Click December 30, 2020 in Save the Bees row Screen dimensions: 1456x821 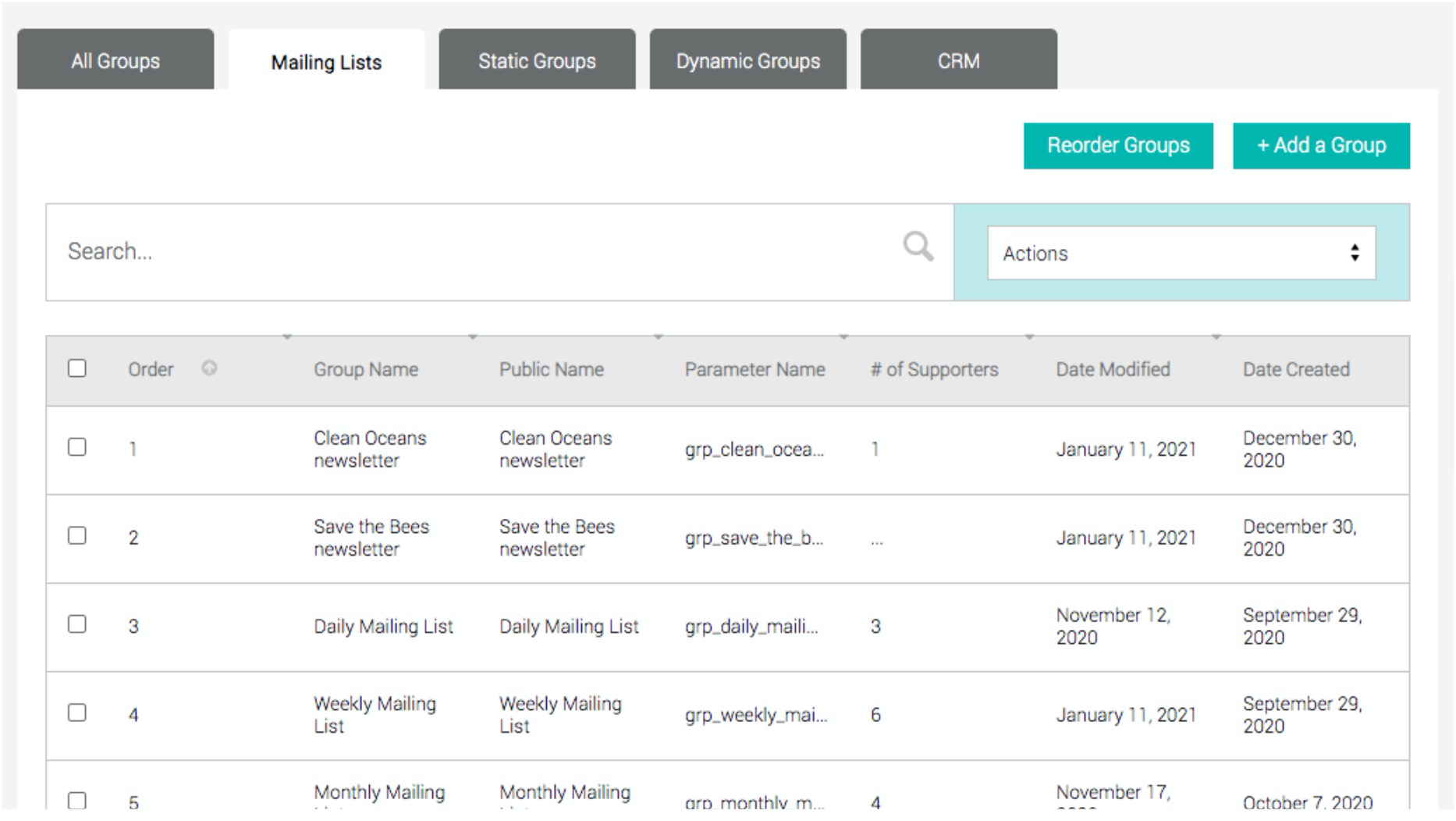point(1299,537)
